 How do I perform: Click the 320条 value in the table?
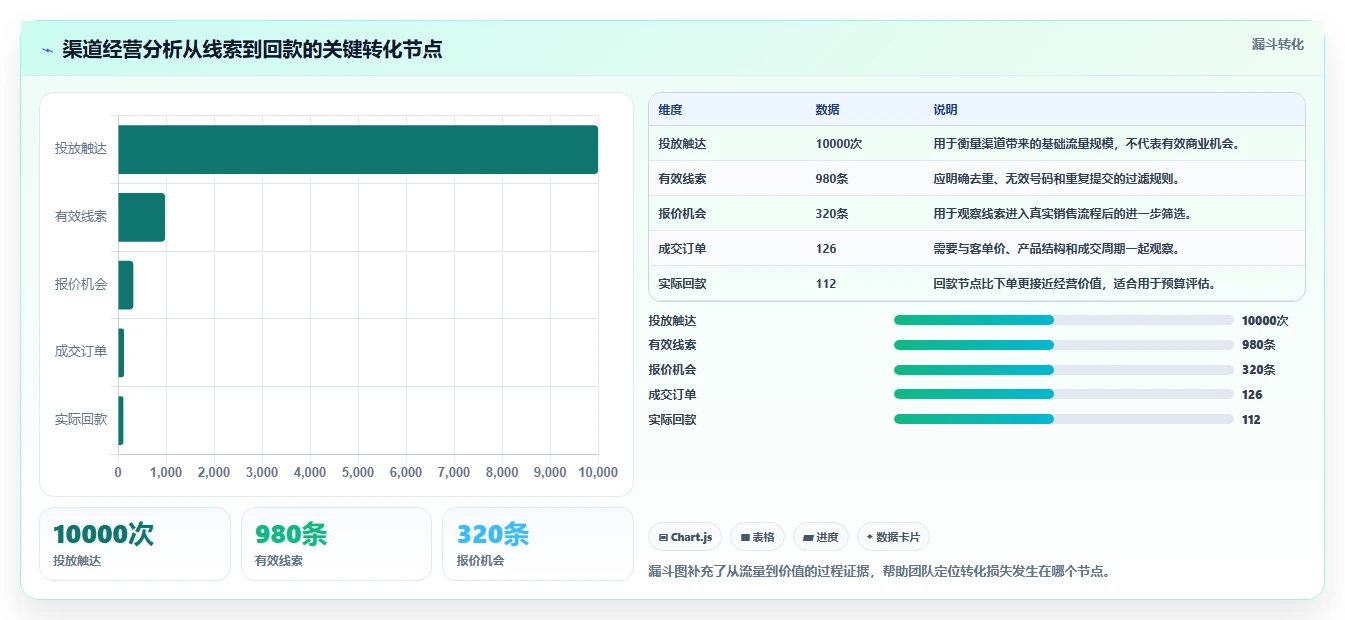pos(832,214)
